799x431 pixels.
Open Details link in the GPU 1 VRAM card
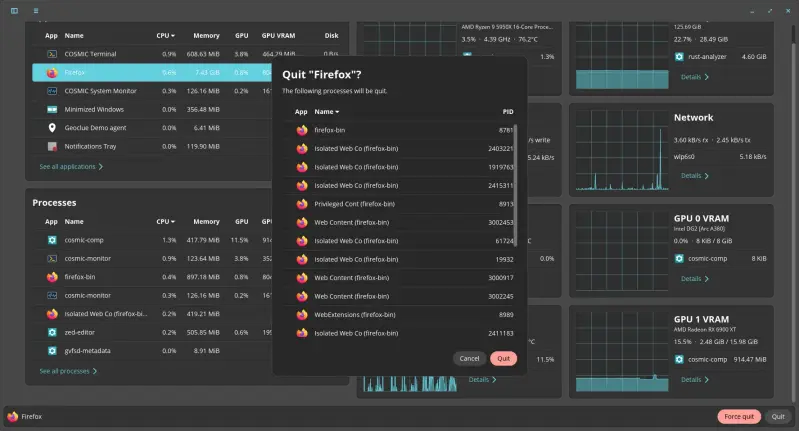[x=695, y=380]
